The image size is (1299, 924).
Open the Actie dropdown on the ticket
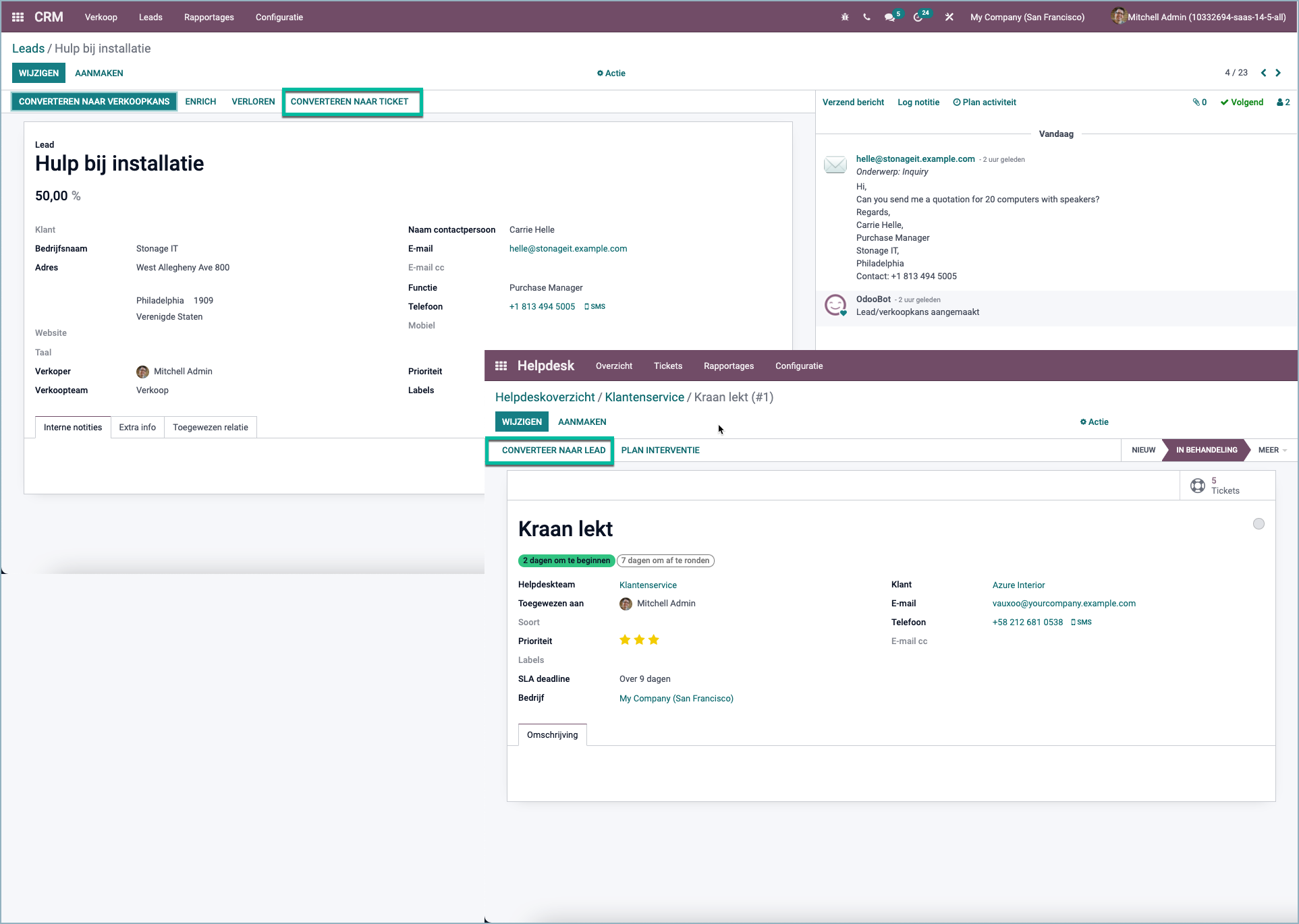point(1094,422)
